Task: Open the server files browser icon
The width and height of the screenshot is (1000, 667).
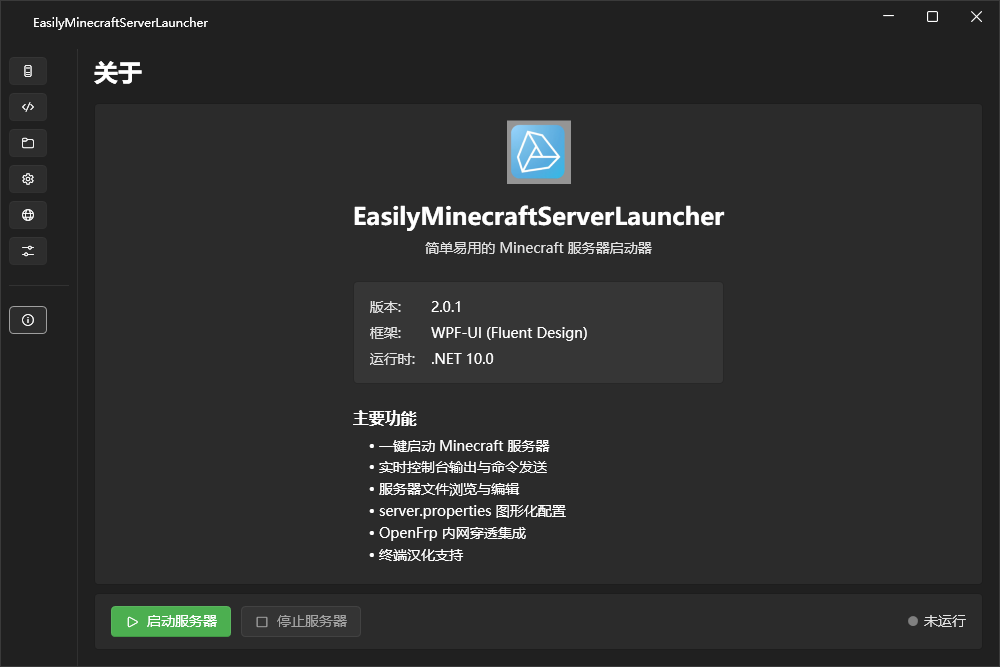Action: point(27,142)
